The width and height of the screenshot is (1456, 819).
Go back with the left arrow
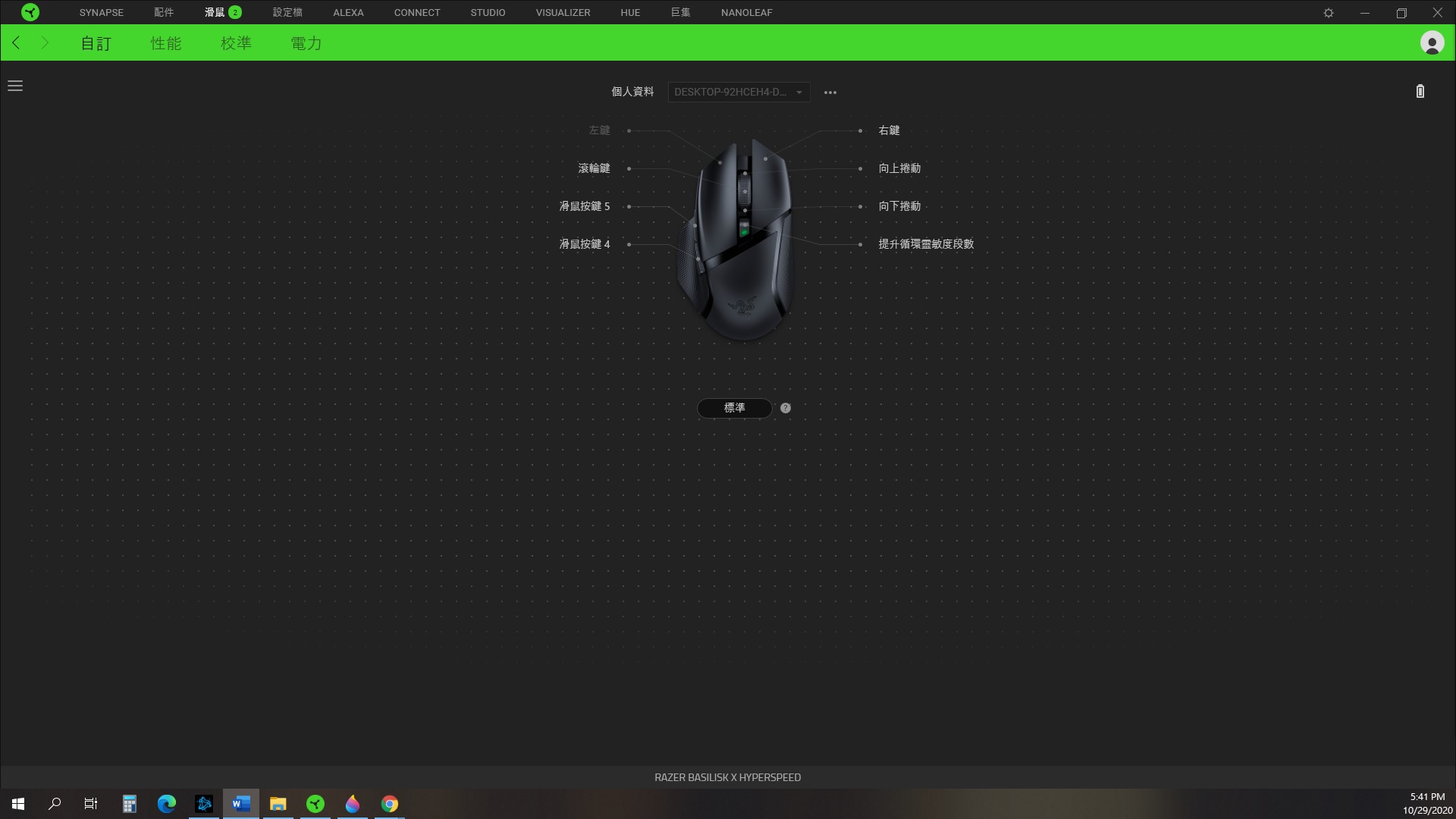click(17, 43)
